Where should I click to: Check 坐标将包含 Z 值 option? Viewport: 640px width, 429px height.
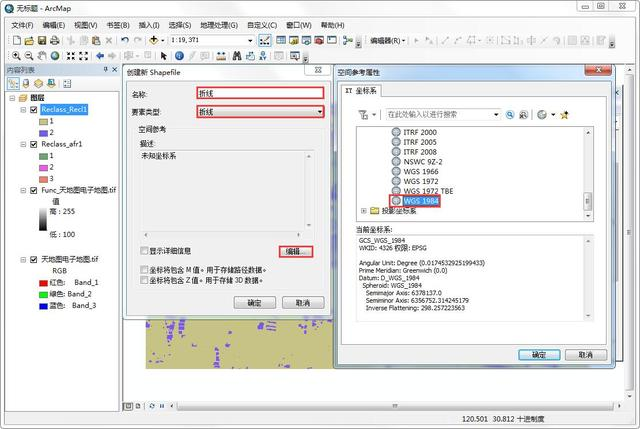(144, 280)
